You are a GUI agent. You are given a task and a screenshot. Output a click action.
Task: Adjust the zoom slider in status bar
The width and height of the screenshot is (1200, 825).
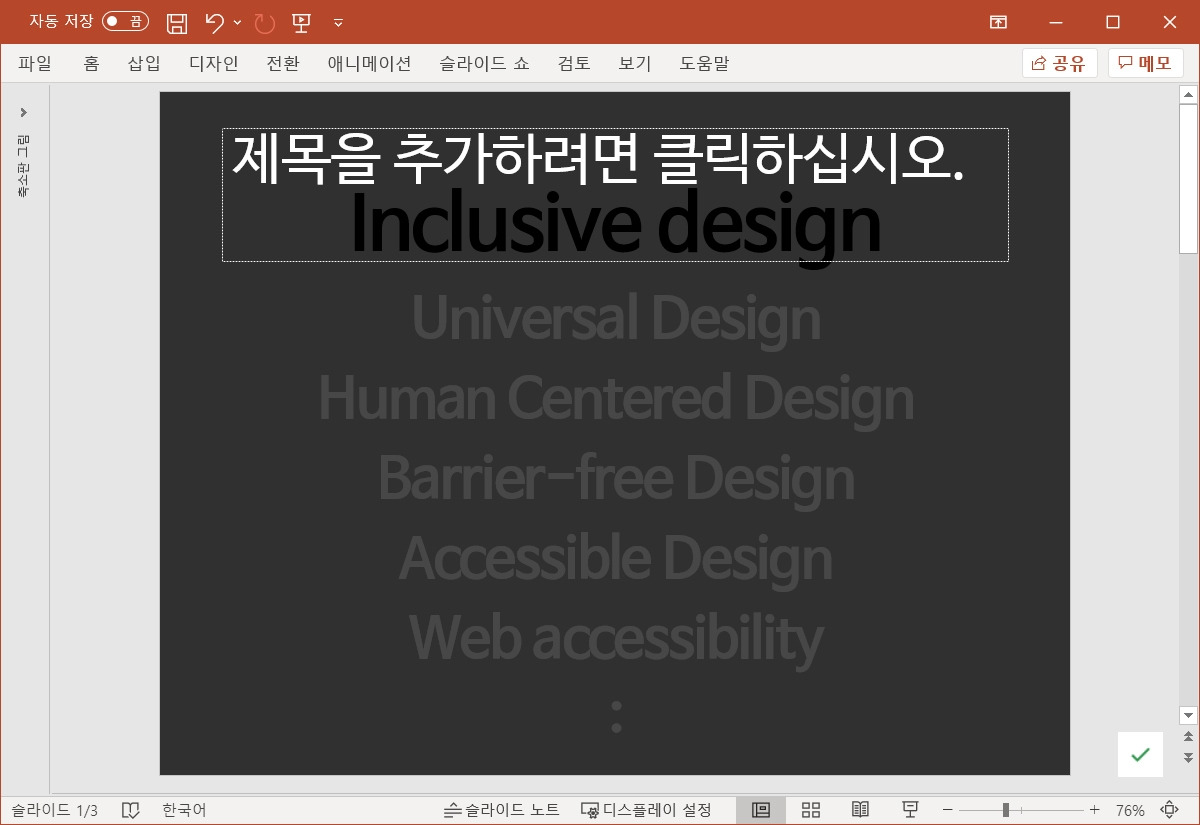1005,809
